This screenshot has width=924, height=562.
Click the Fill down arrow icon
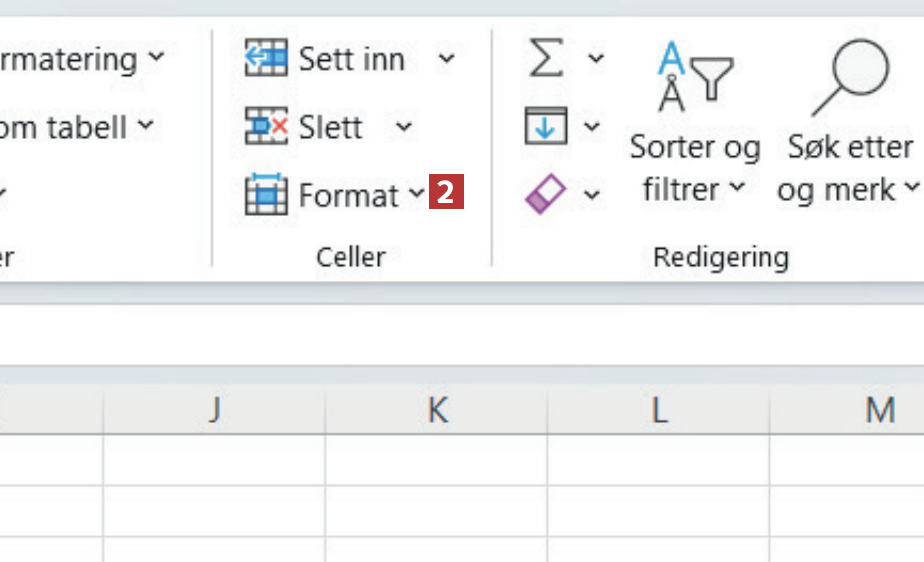pos(545,127)
